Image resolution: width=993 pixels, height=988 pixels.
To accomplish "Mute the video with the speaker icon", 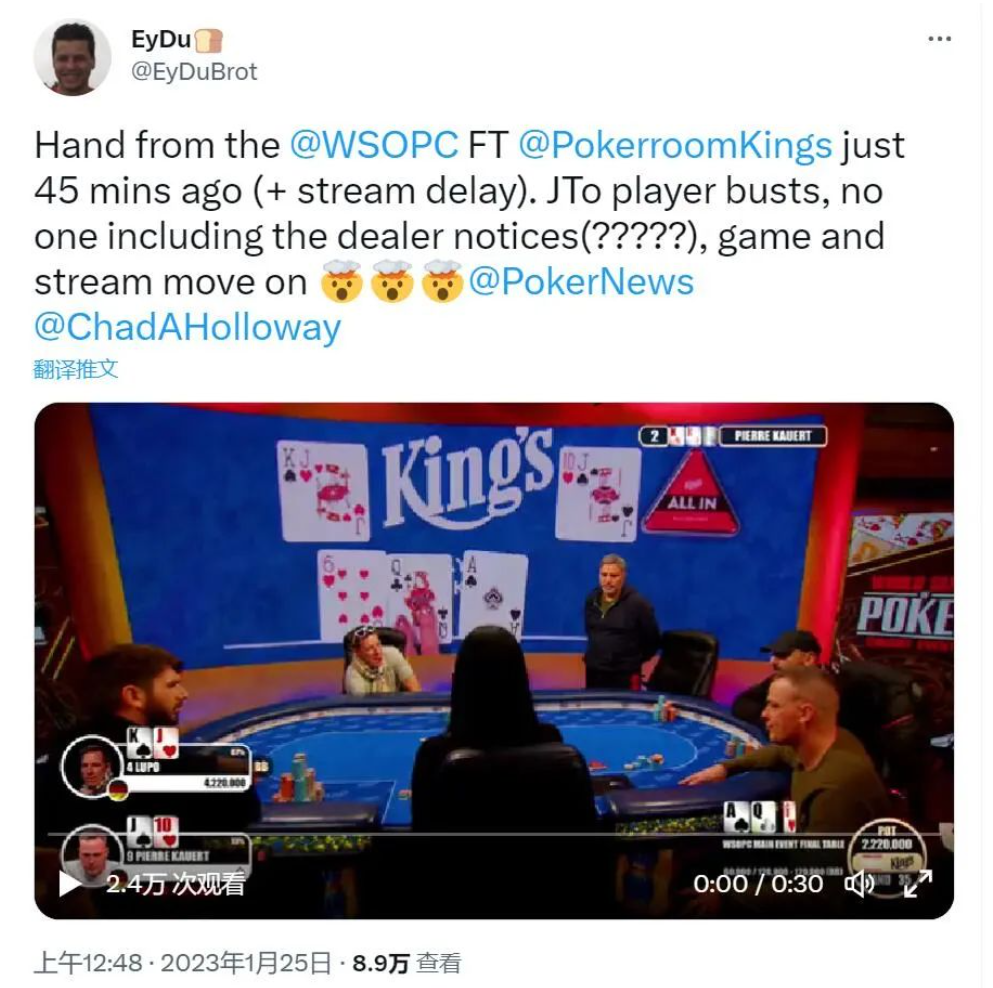I will coord(859,884).
